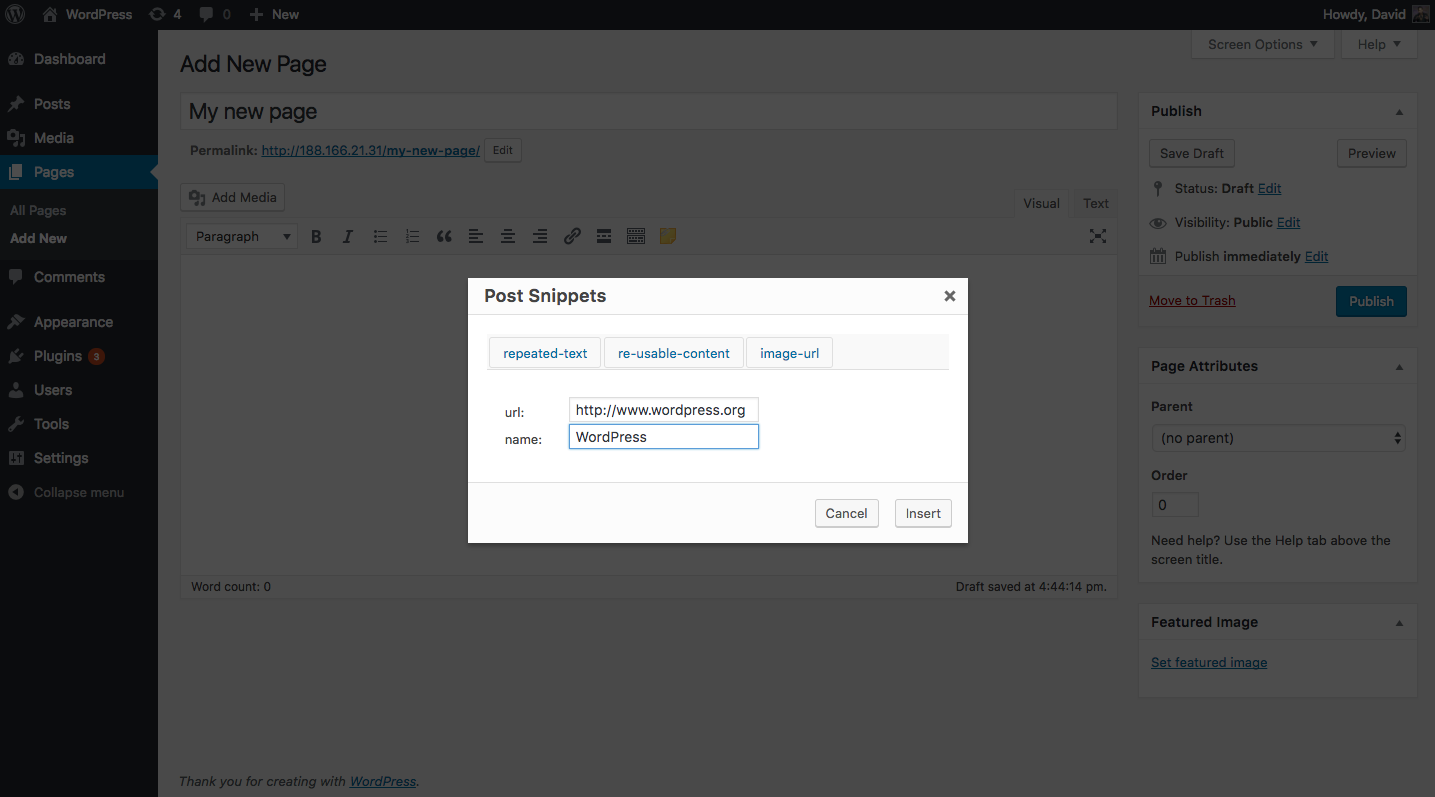Open the Comments menu
Image resolution: width=1435 pixels, height=797 pixels.
click(78, 277)
